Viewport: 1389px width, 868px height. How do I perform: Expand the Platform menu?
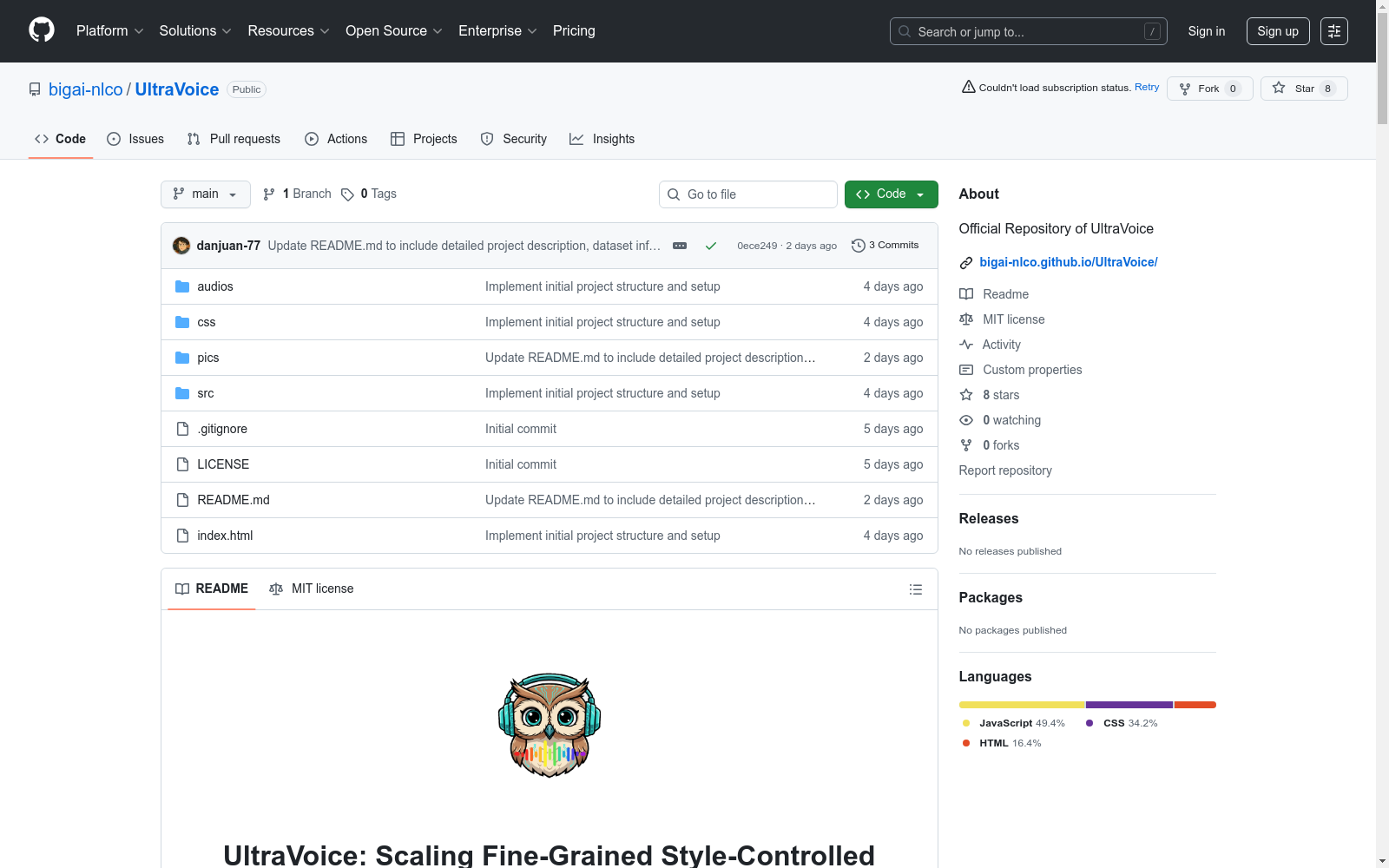(x=109, y=31)
